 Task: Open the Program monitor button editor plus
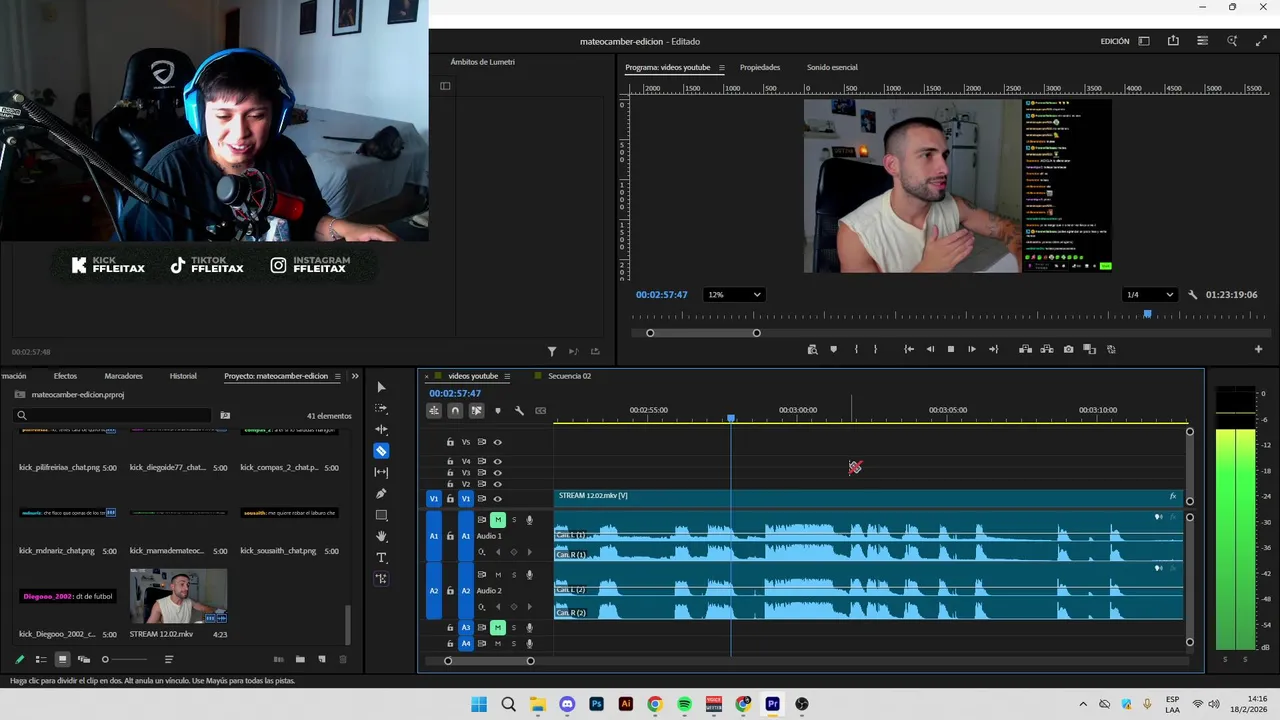tap(1258, 349)
